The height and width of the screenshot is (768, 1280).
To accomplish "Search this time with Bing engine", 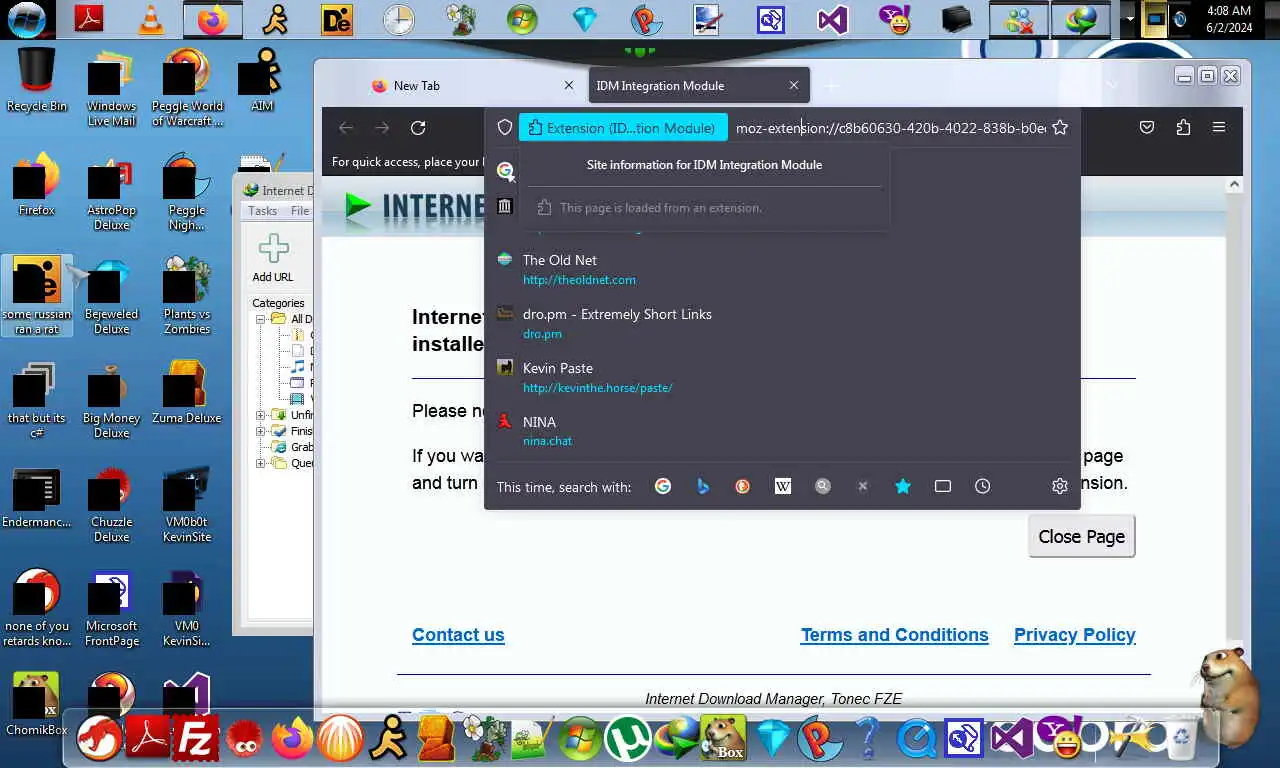I will (x=703, y=486).
